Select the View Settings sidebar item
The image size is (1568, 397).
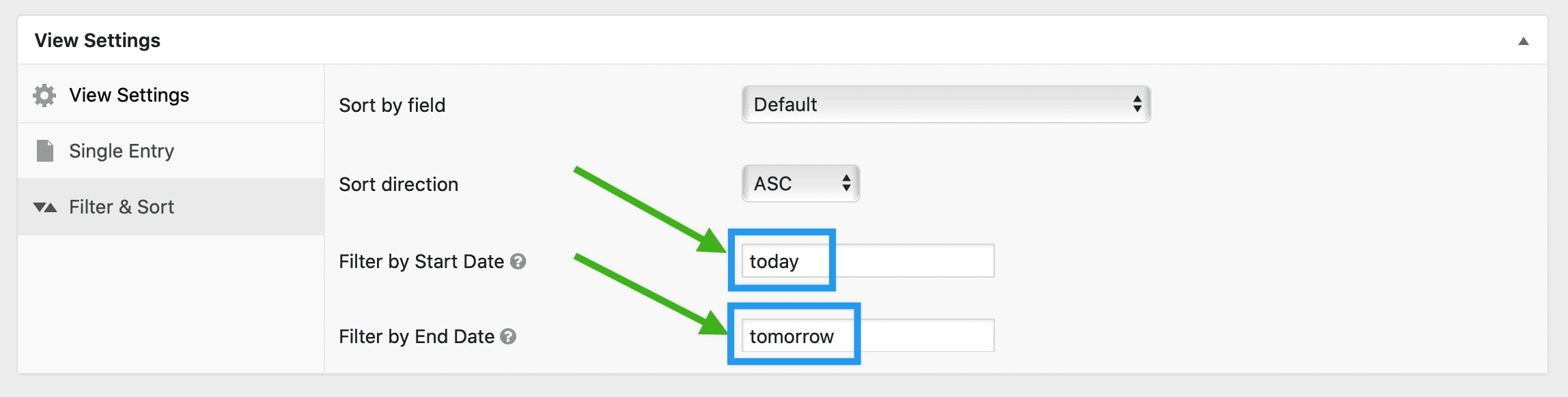[x=128, y=95]
